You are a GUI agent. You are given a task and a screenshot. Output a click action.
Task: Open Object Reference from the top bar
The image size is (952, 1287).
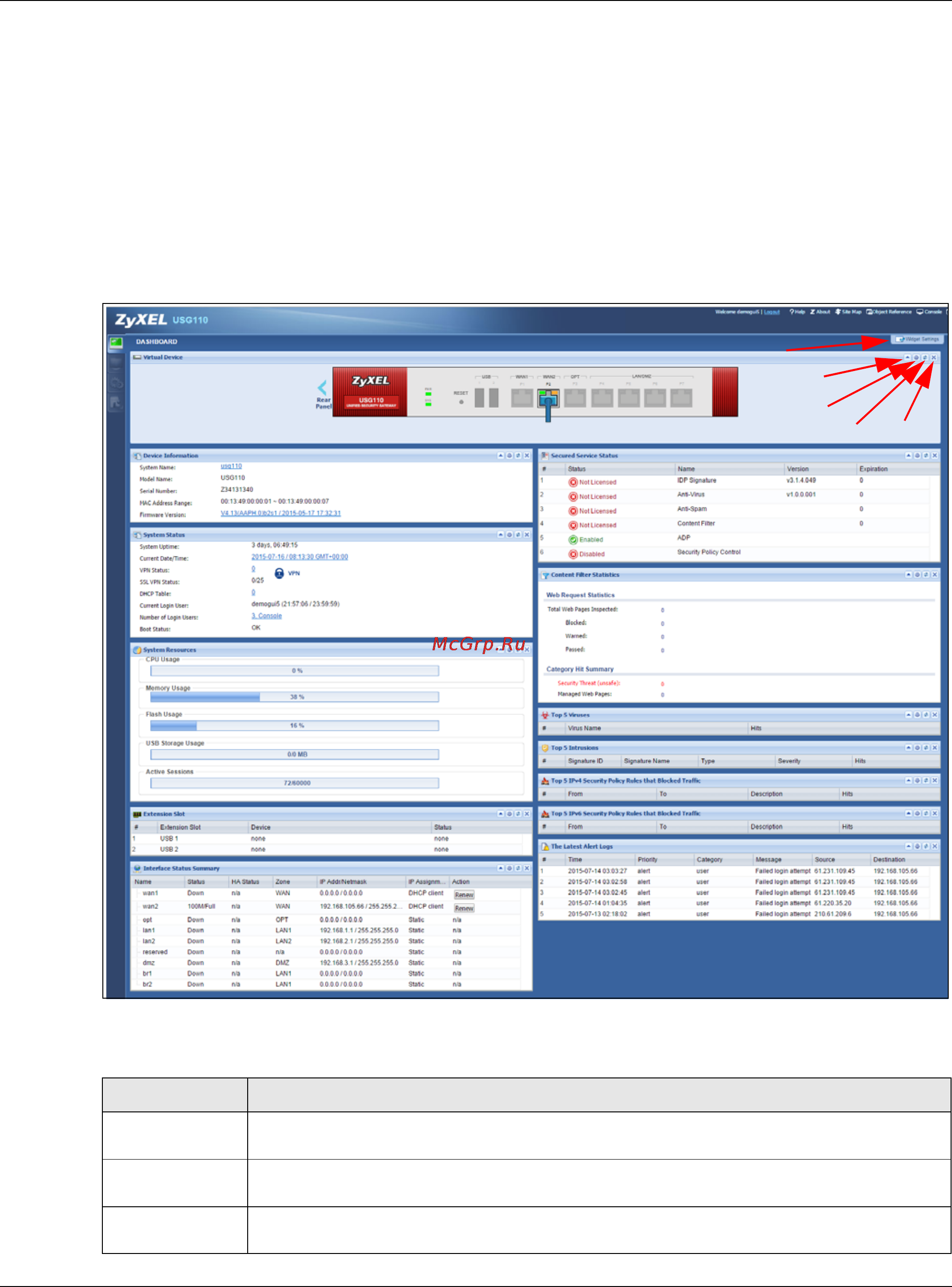pyautogui.click(x=889, y=312)
